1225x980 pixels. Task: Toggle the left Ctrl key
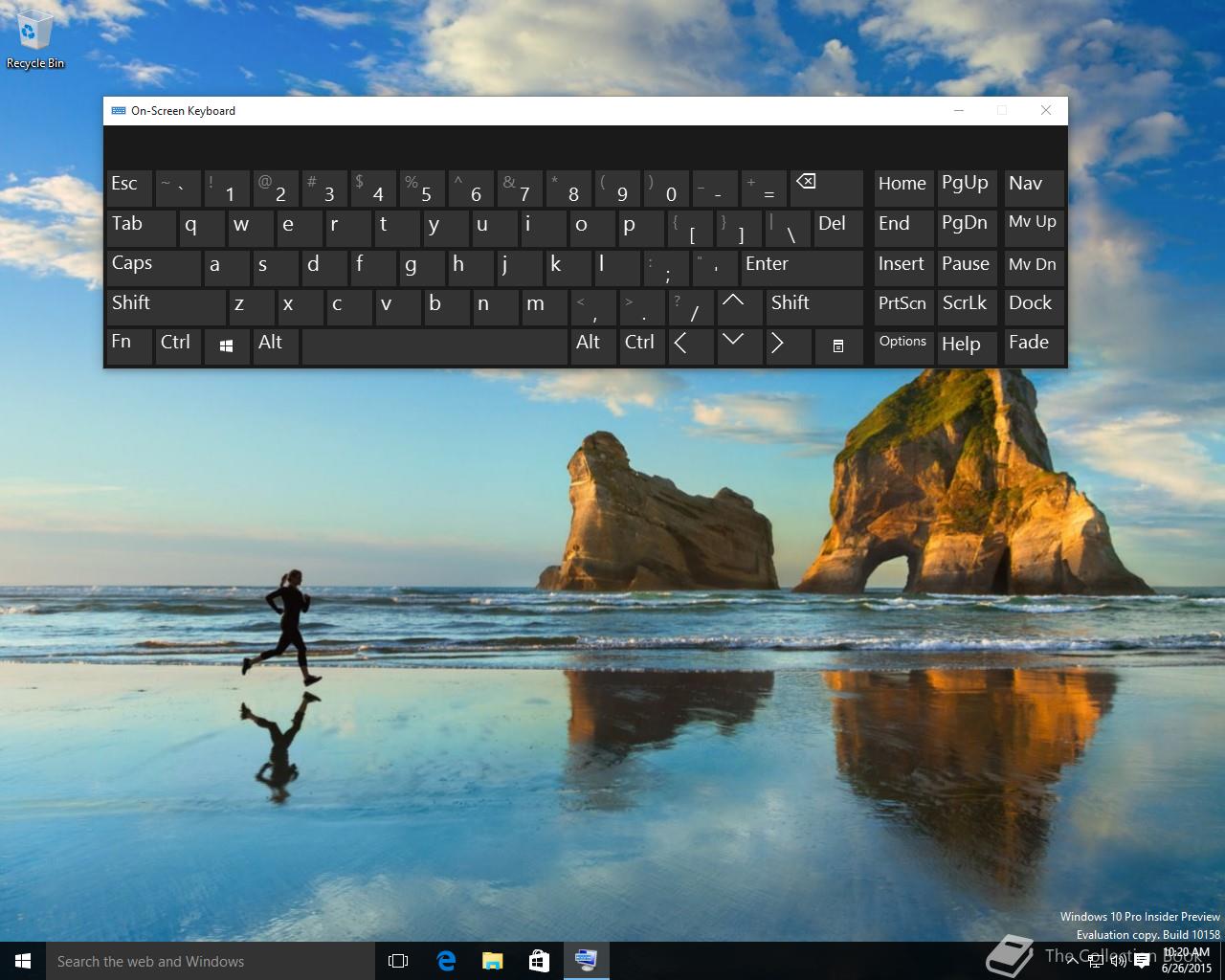[178, 346]
